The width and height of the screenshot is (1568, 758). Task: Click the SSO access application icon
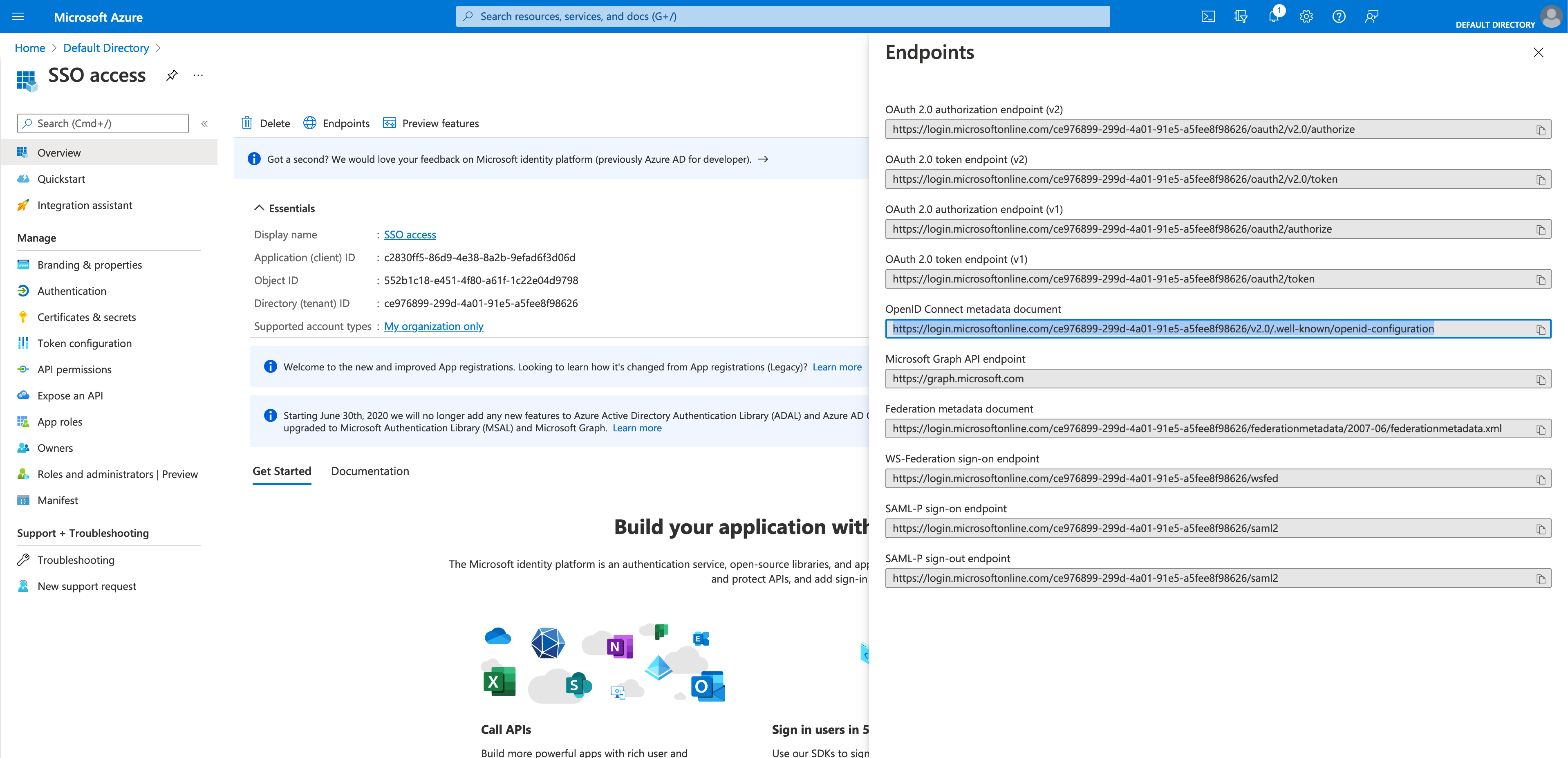(26, 81)
